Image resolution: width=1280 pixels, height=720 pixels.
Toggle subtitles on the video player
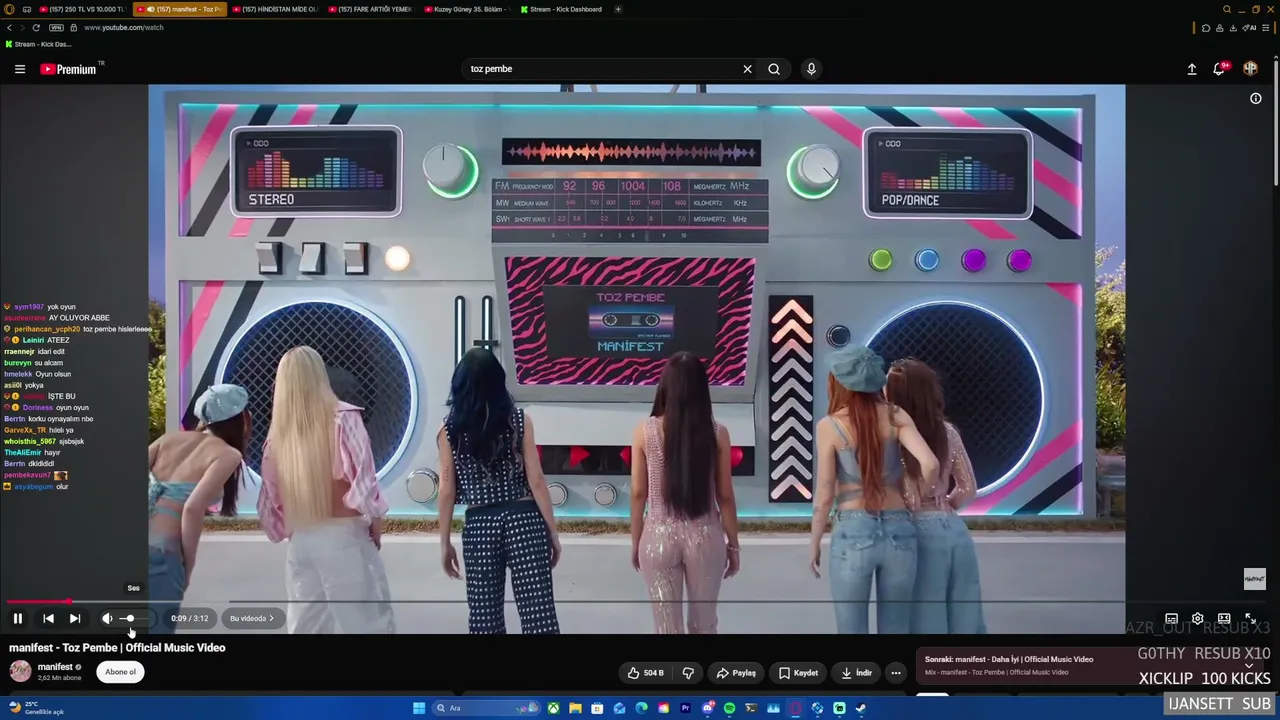(x=1171, y=618)
